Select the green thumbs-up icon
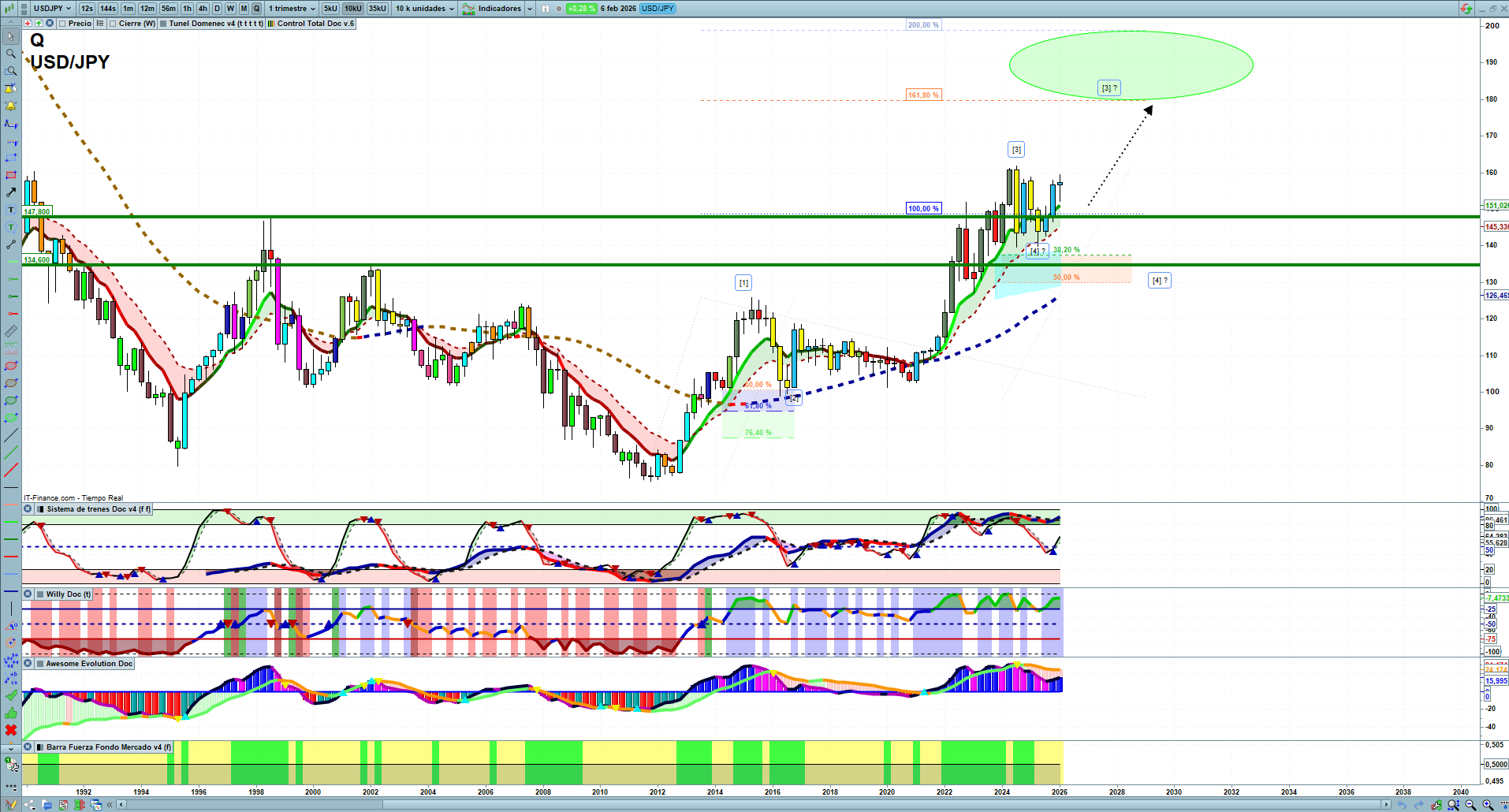 click(11, 713)
